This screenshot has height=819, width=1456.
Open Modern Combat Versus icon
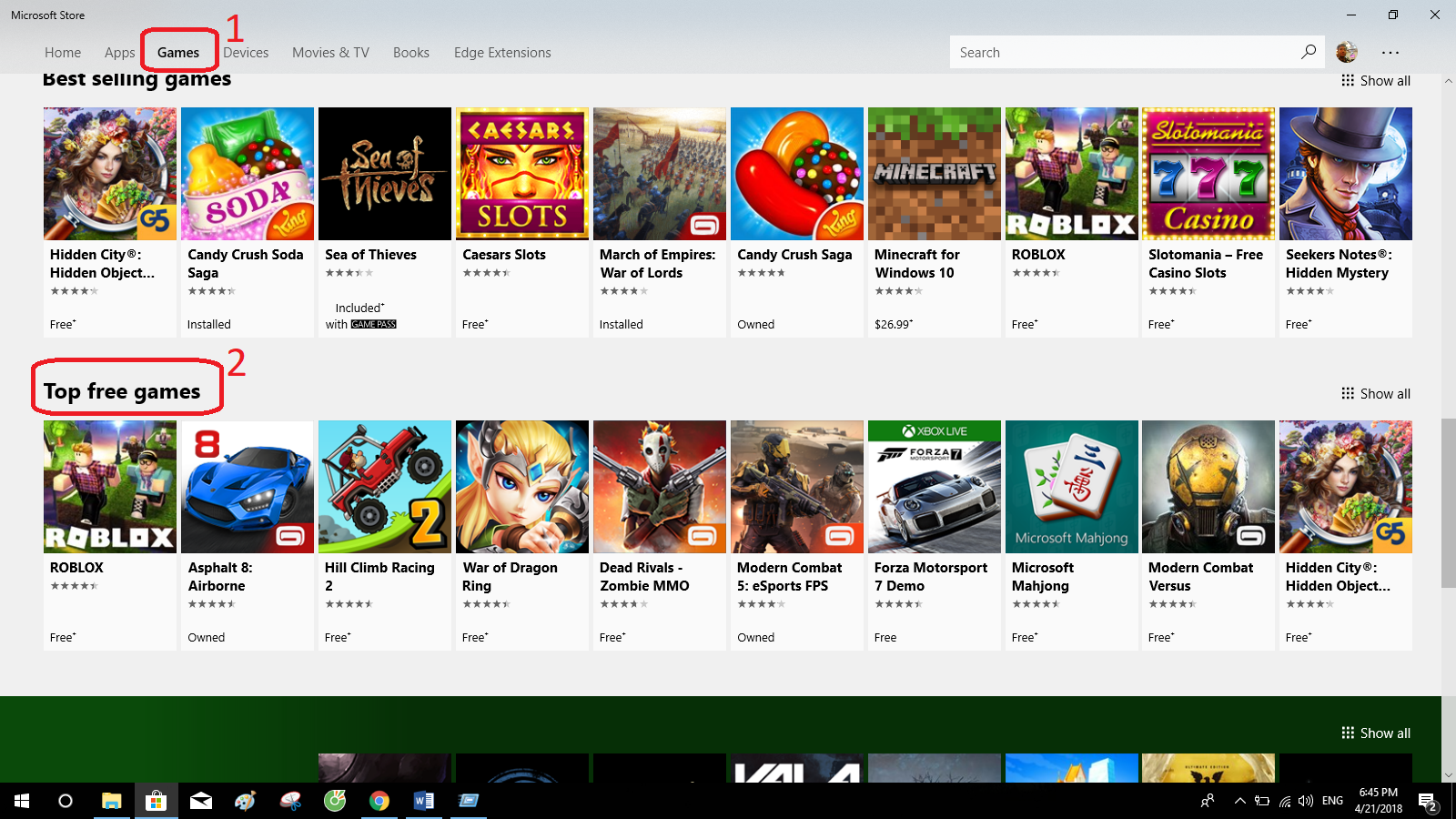(1208, 487)
